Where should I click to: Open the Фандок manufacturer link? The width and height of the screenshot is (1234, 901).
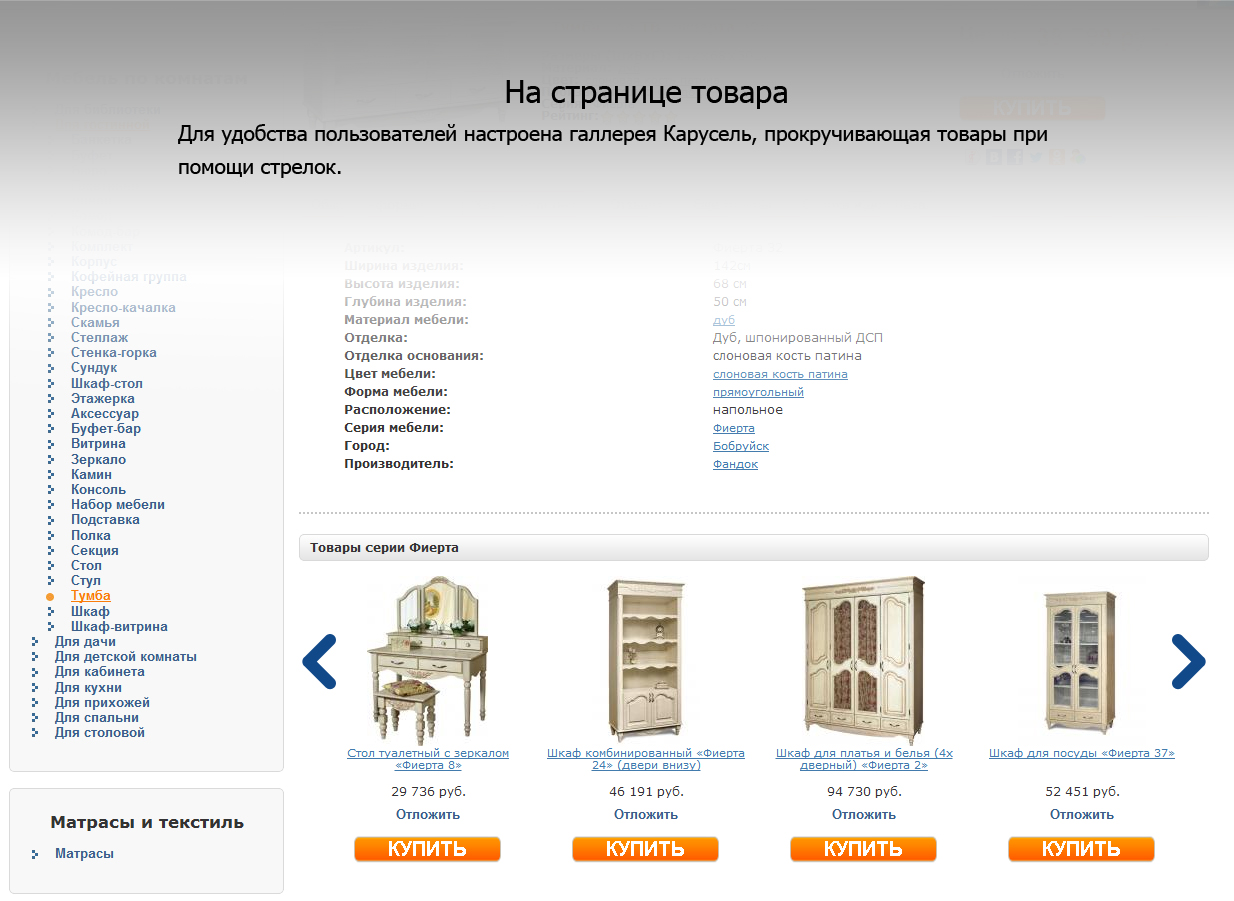point(735,464)
